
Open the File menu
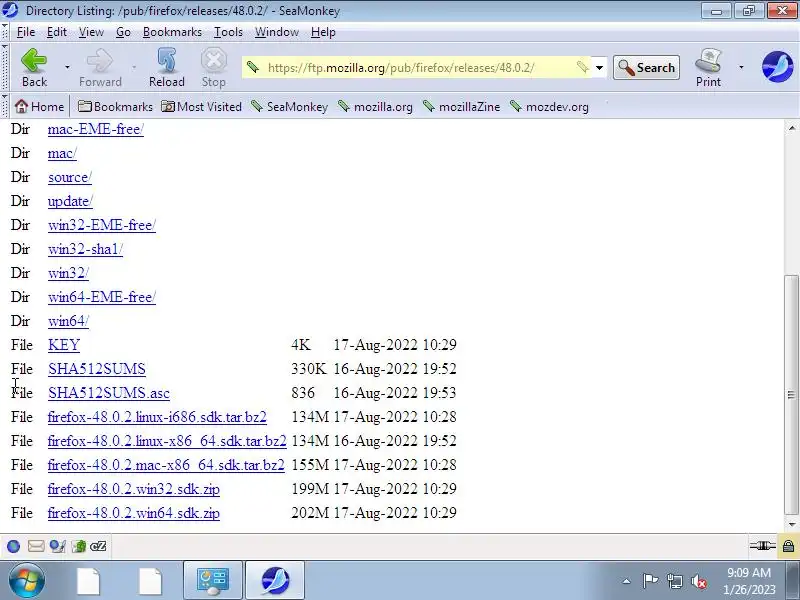click(26, 32)
